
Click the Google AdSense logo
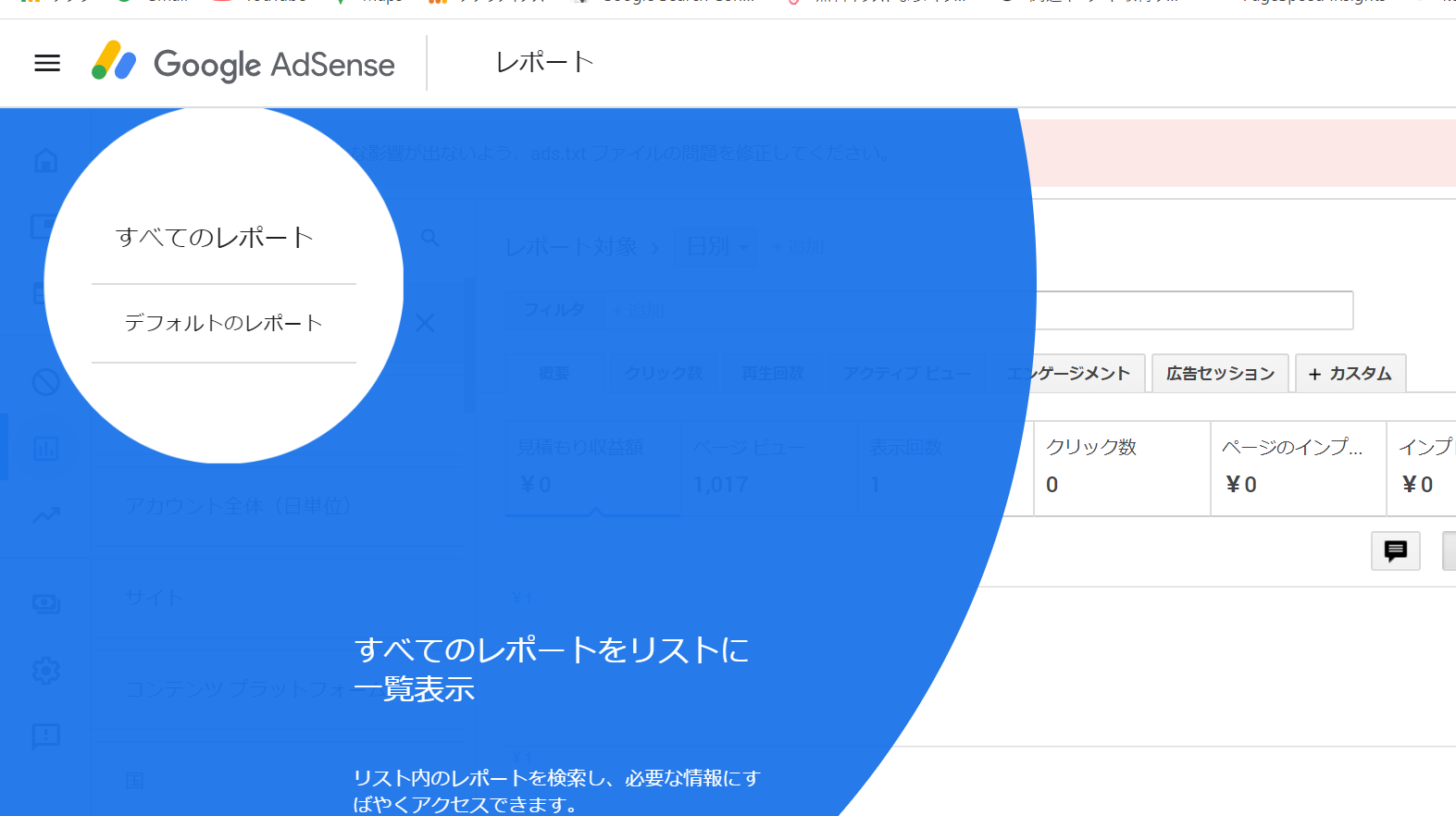[243, 63]
